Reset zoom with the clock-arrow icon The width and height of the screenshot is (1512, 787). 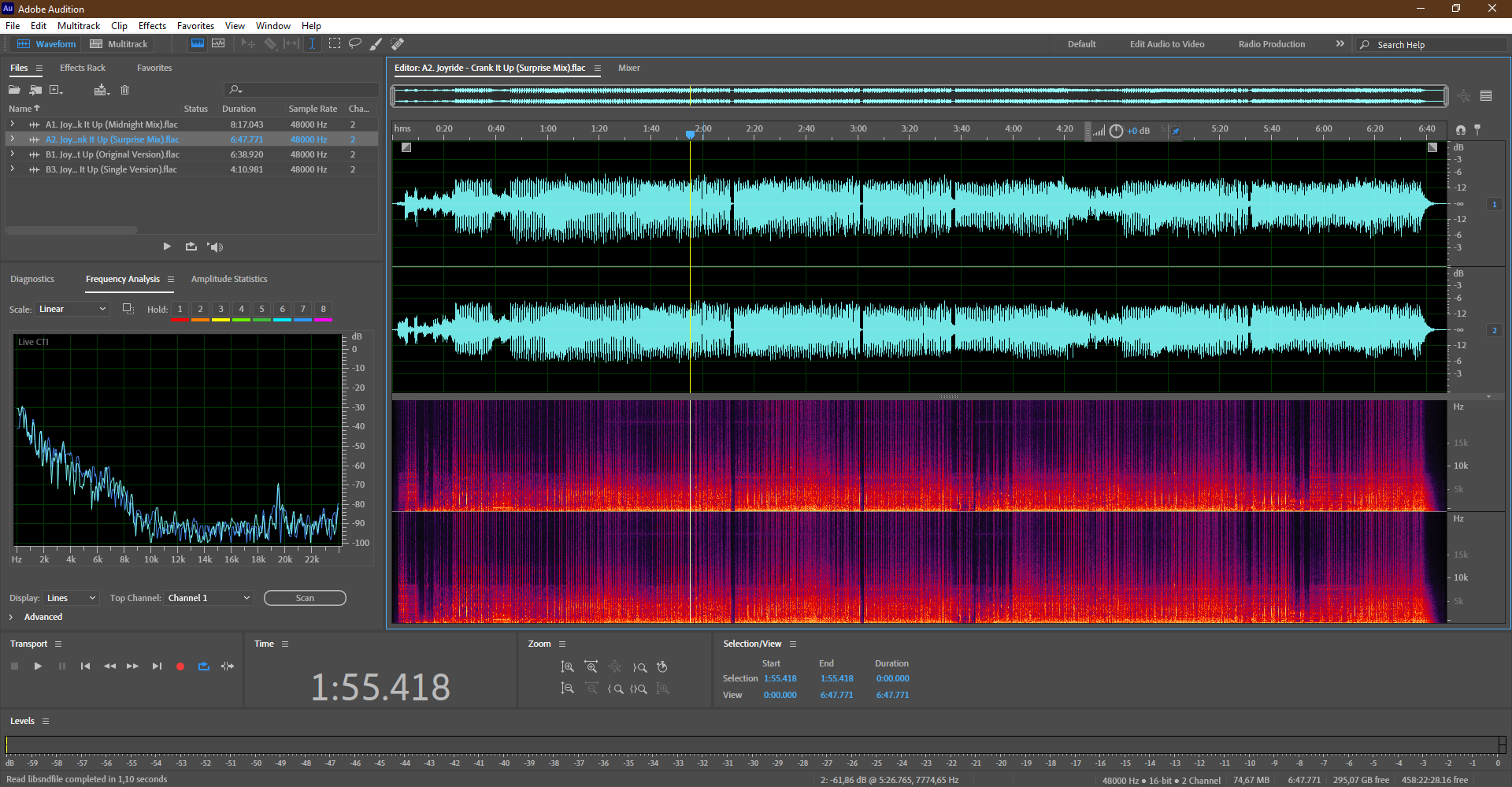point(662,667)
